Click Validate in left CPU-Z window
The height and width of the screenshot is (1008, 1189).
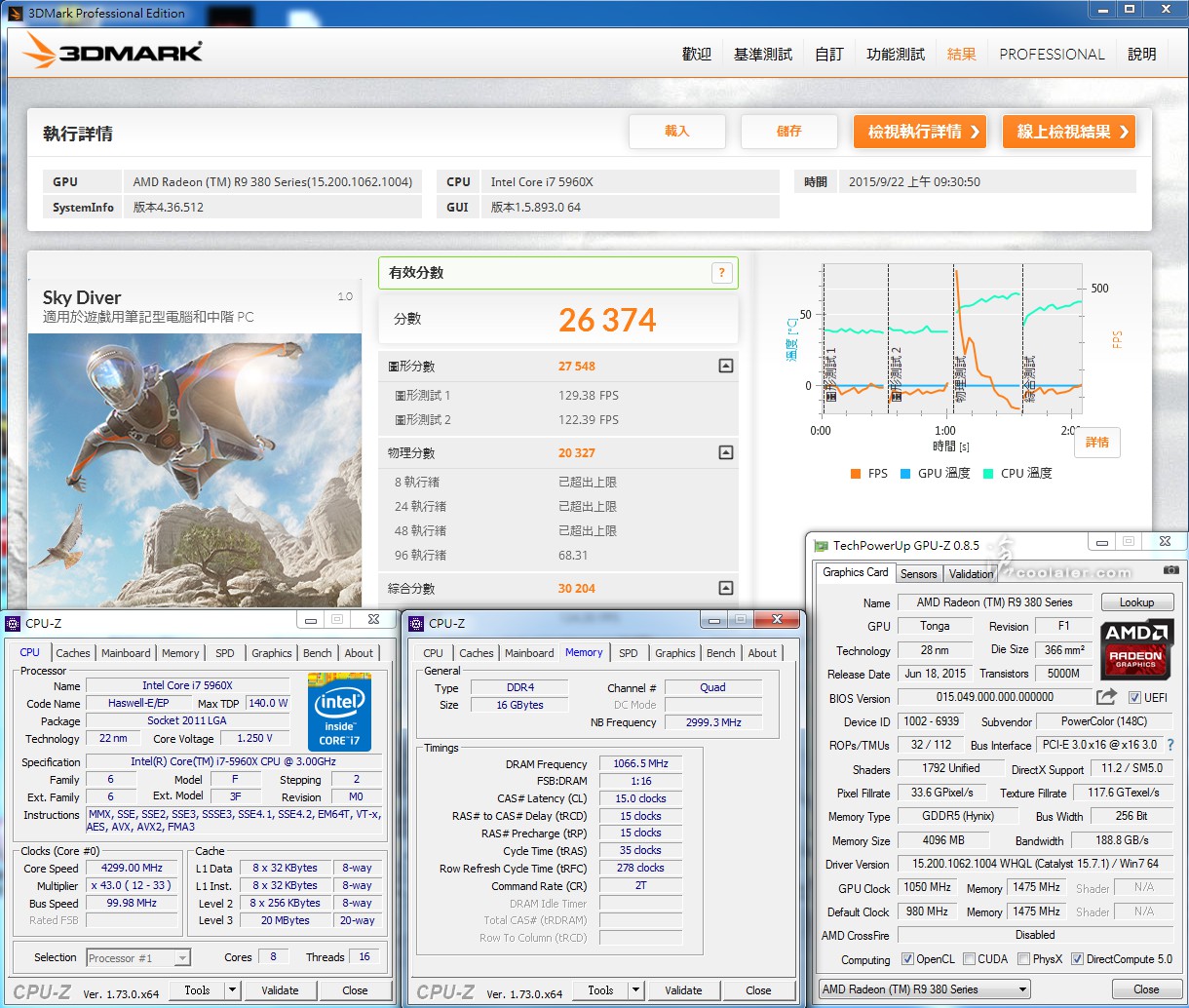coord(280,990)
